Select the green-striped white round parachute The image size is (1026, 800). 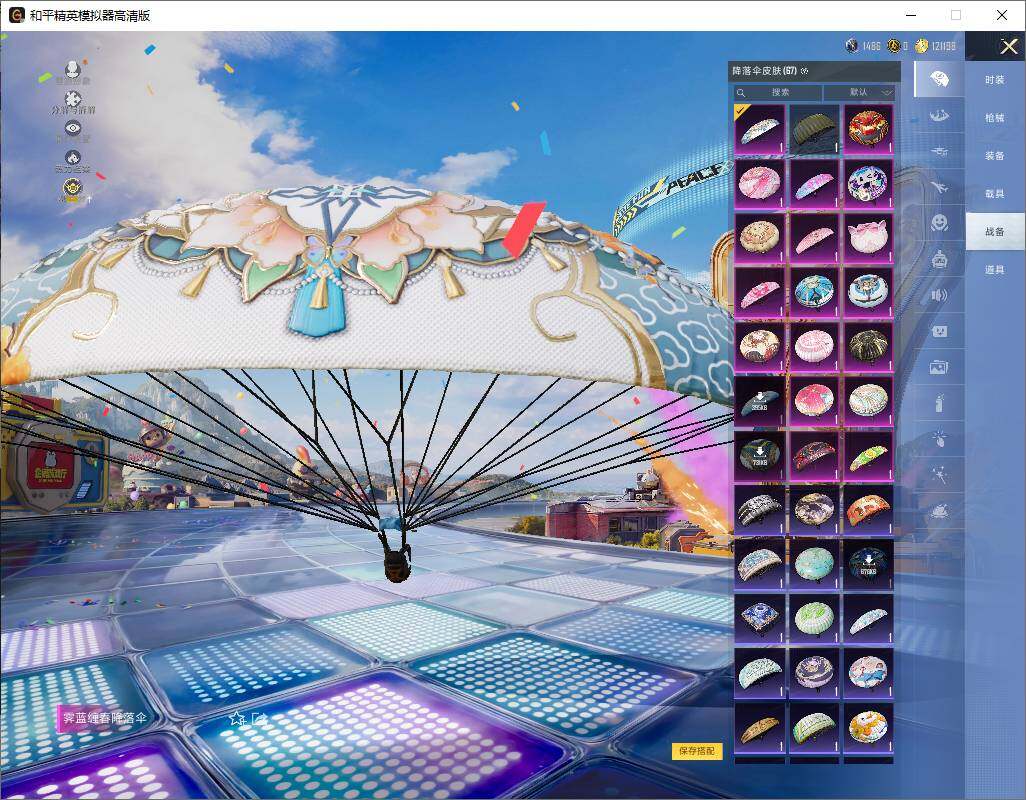(814, 617)
